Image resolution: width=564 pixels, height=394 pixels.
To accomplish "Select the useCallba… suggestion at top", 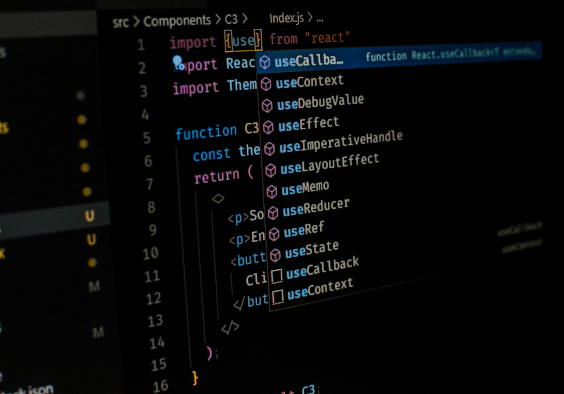I will (x=399, y=58).
